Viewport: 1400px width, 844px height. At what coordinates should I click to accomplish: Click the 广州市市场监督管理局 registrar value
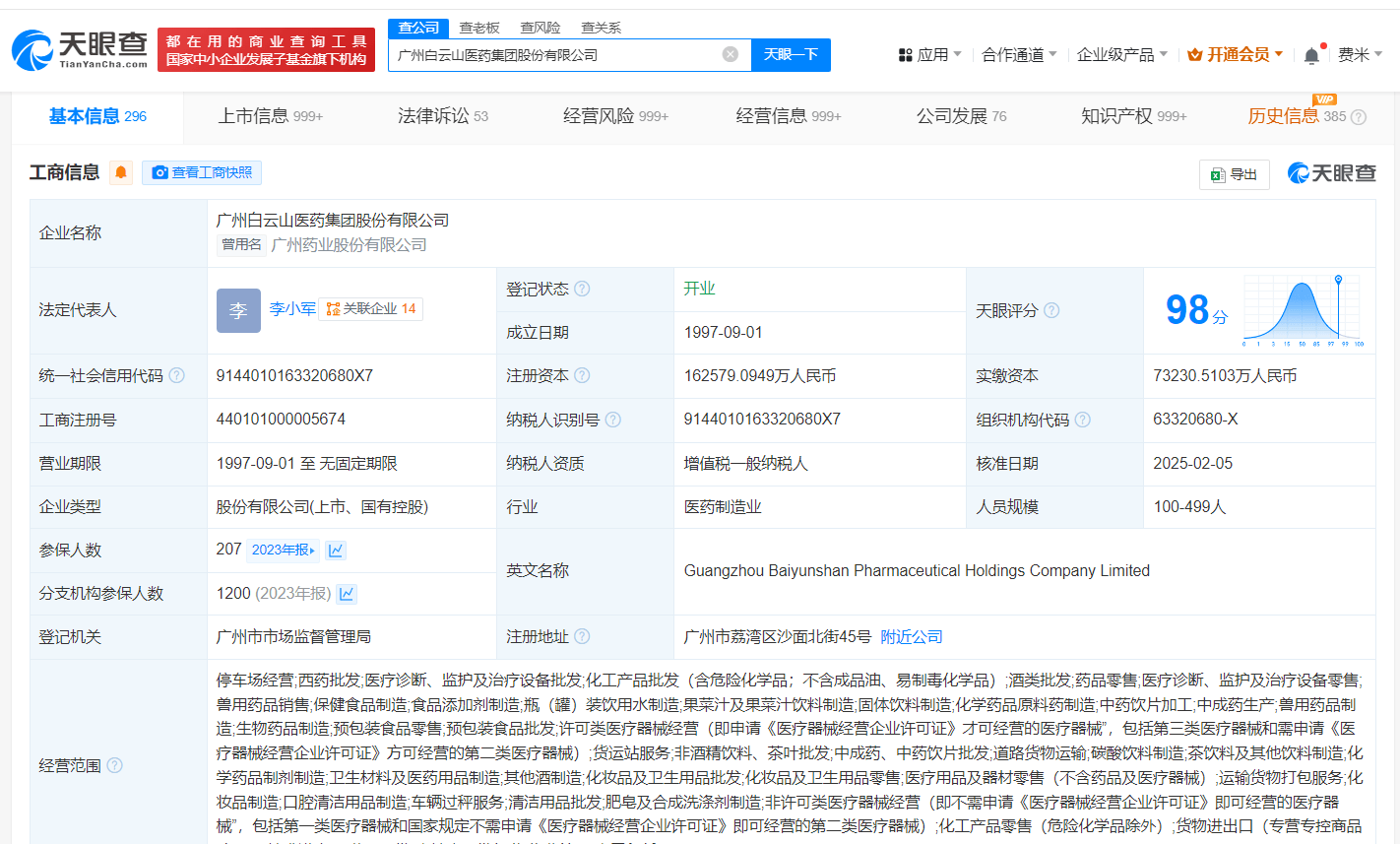tap(293, 637)
